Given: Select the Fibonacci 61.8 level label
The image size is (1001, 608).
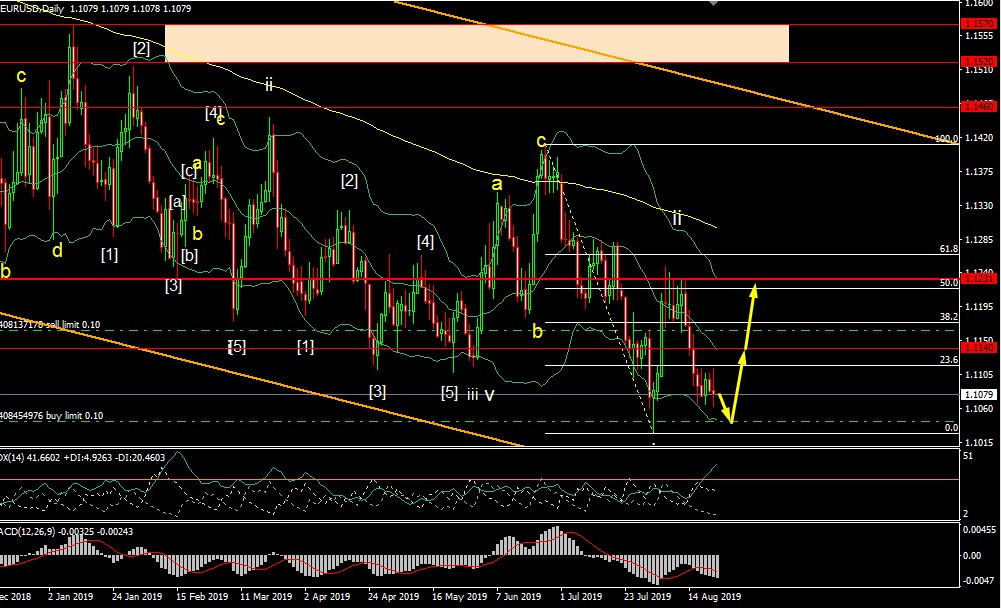Looking at the screenshot, I should [948, 248].
